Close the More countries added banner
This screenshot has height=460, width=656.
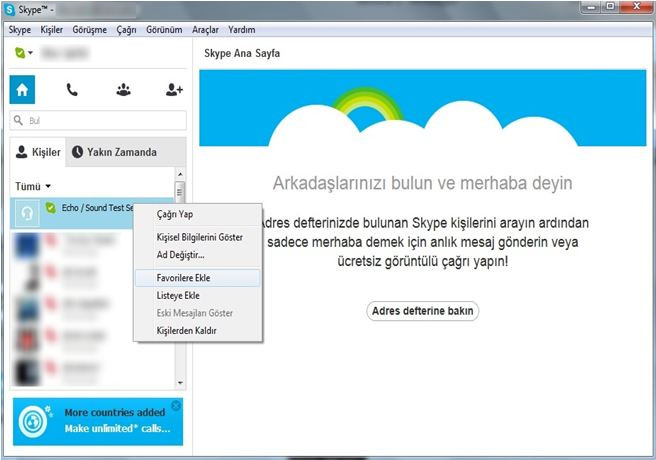[176, 405]
